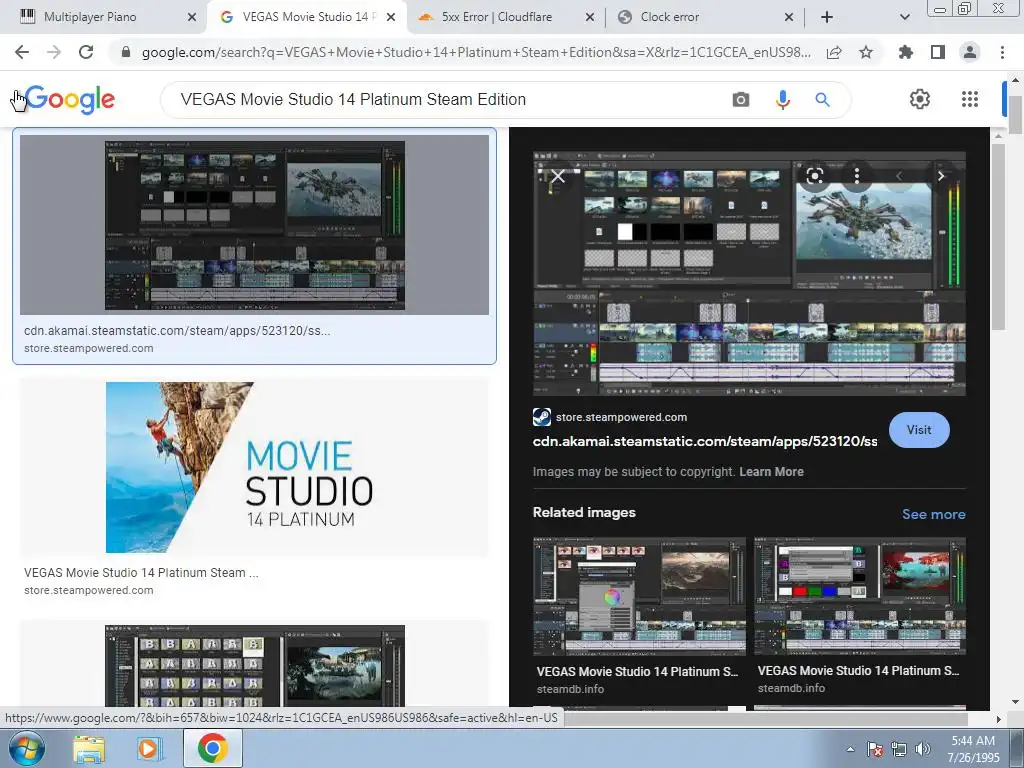This screenshot has width=1024, height=768.
Task: Close the 5xx Error Cloudflare tab
Action: tap(590, 17)
